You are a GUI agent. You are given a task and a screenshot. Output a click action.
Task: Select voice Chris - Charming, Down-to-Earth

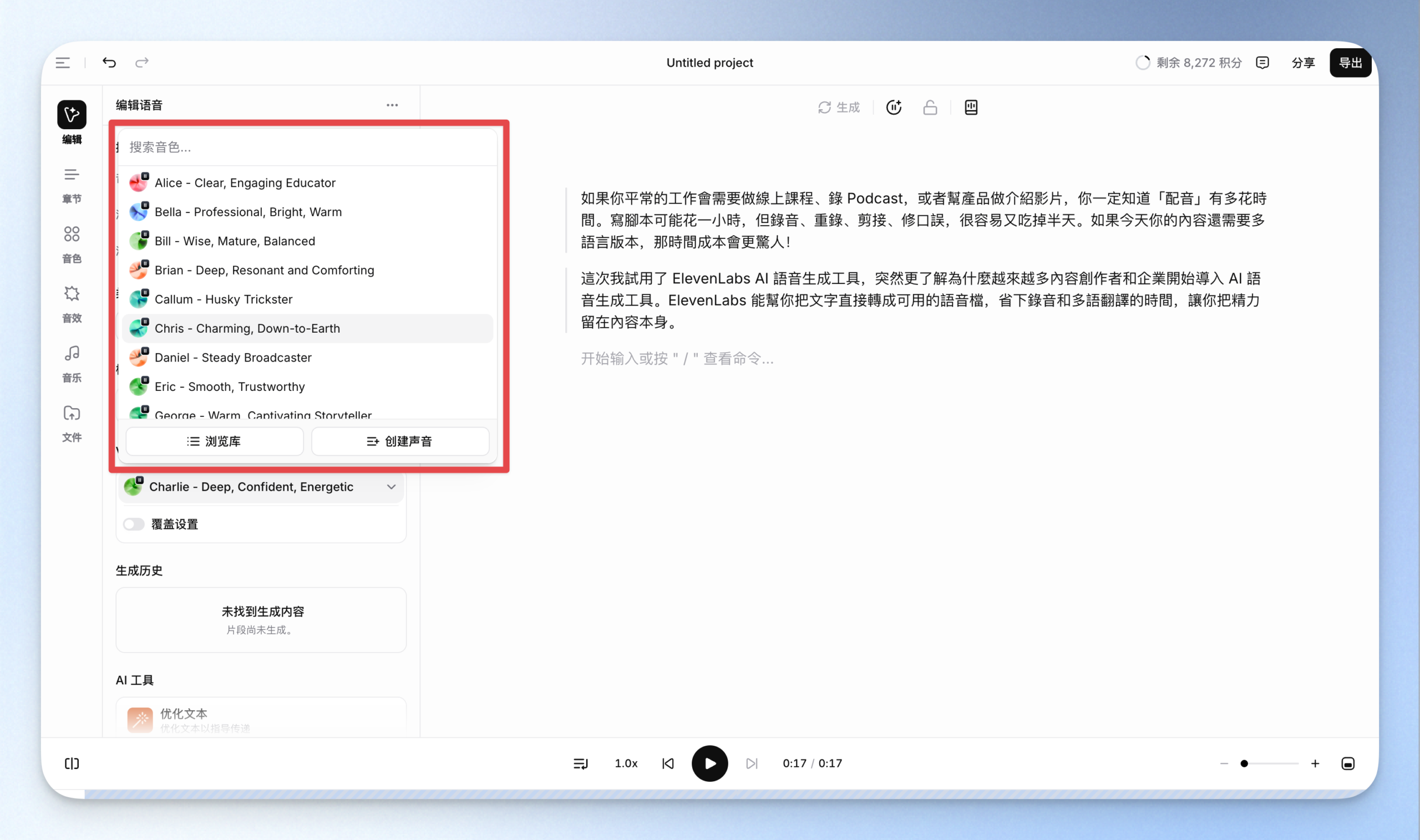coord(307,328)
